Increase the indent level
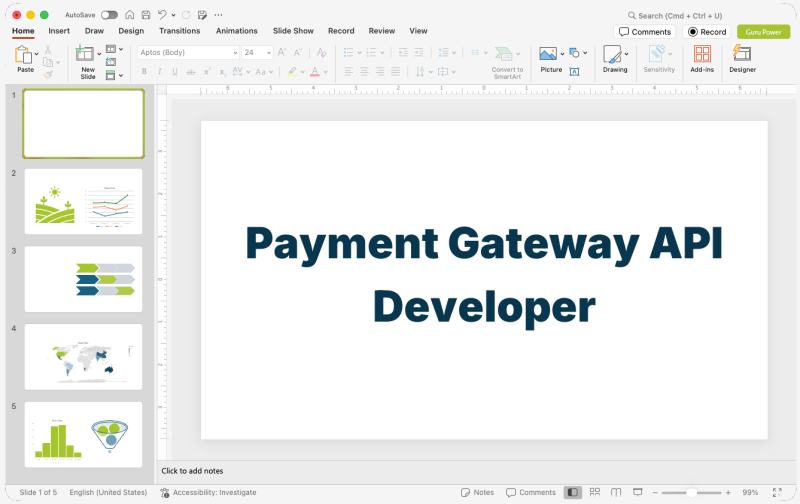This screenshot has width=800, height=504. tap(419, 52)
